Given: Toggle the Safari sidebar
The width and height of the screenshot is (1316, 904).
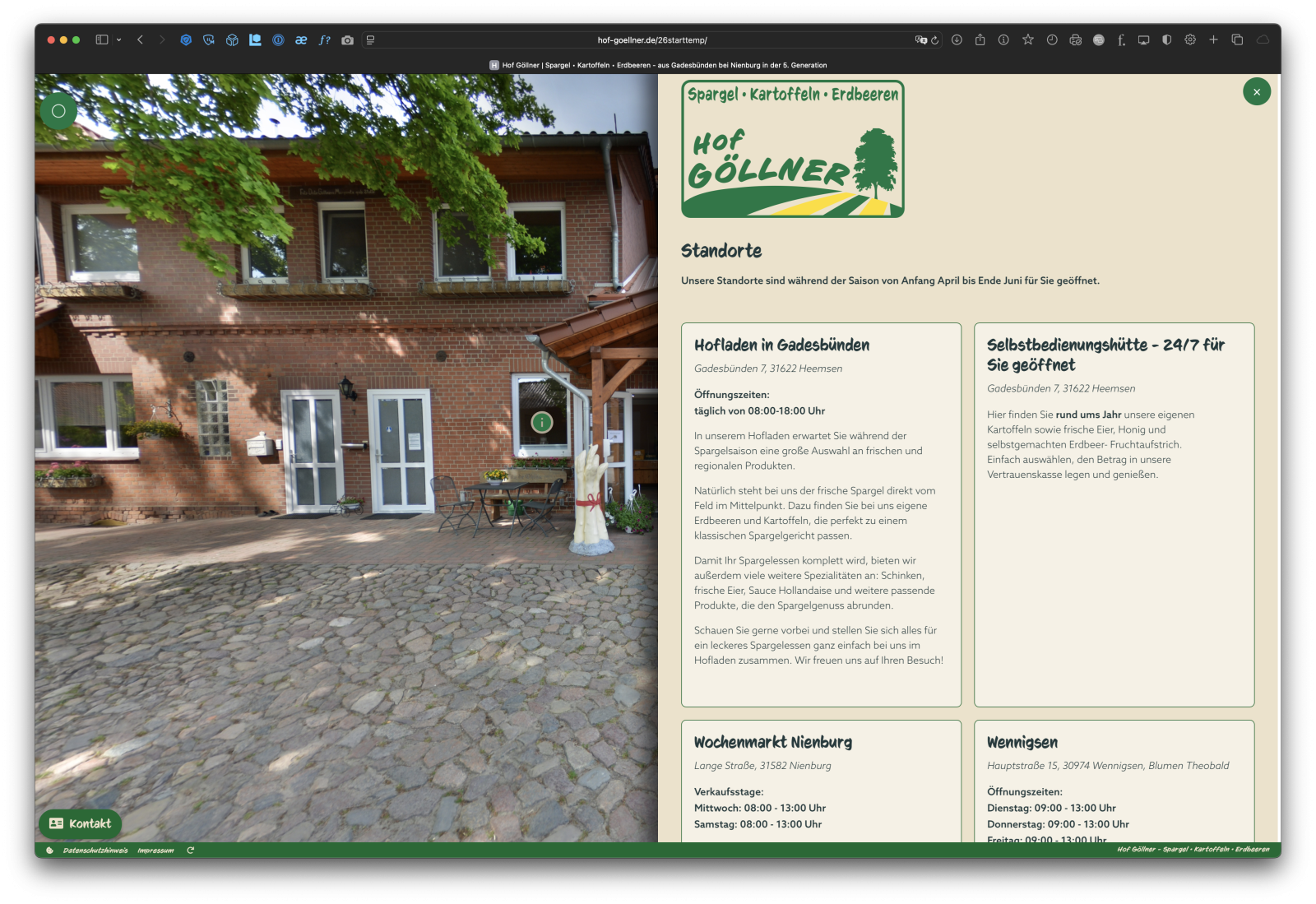Looking at the screenshot, I should pyautogui.click(x=102, y=40).
